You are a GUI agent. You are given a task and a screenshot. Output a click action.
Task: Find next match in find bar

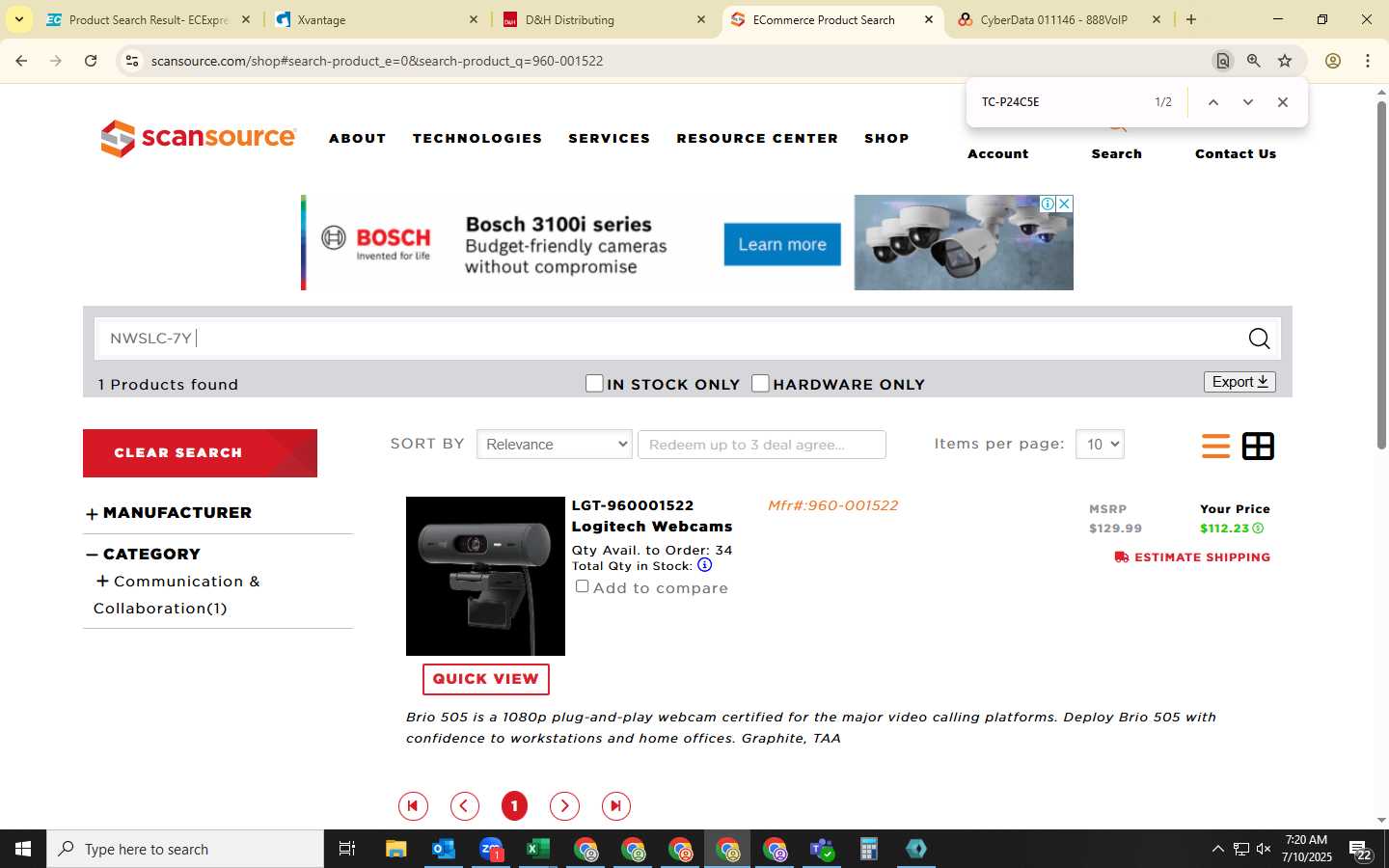(x=1248, y=102)
